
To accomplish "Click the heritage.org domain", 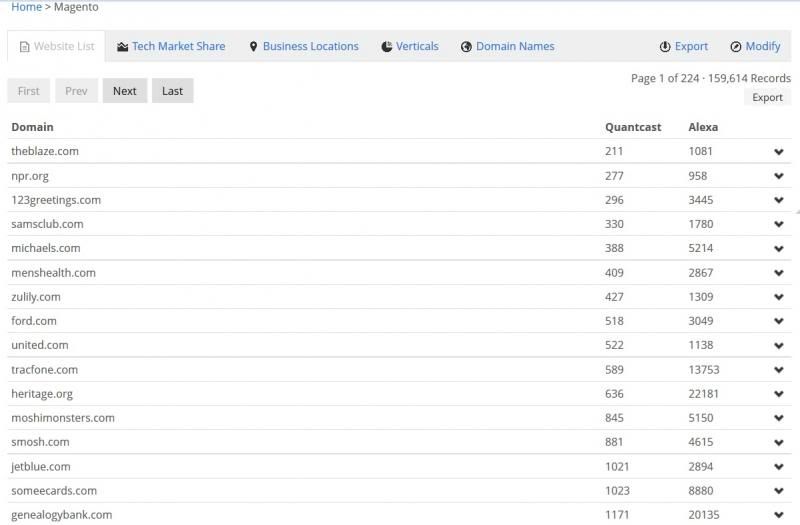I will tap(42, 394).
